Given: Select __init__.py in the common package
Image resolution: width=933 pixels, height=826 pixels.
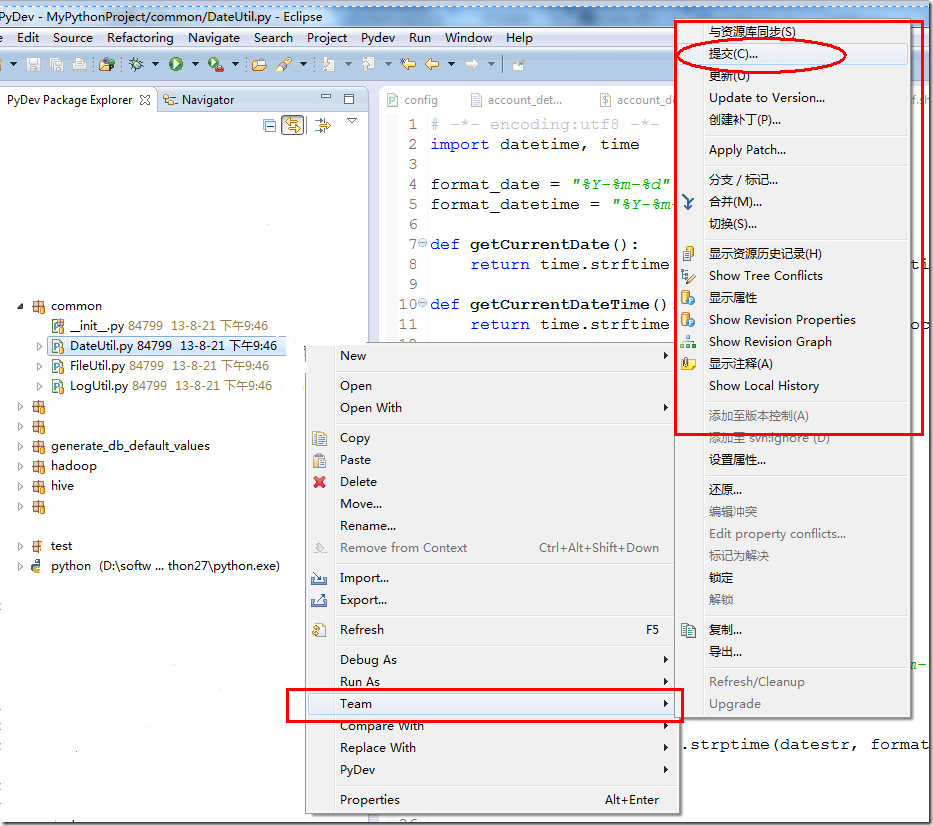Looking at the screenshot, I should coord(159,326).
